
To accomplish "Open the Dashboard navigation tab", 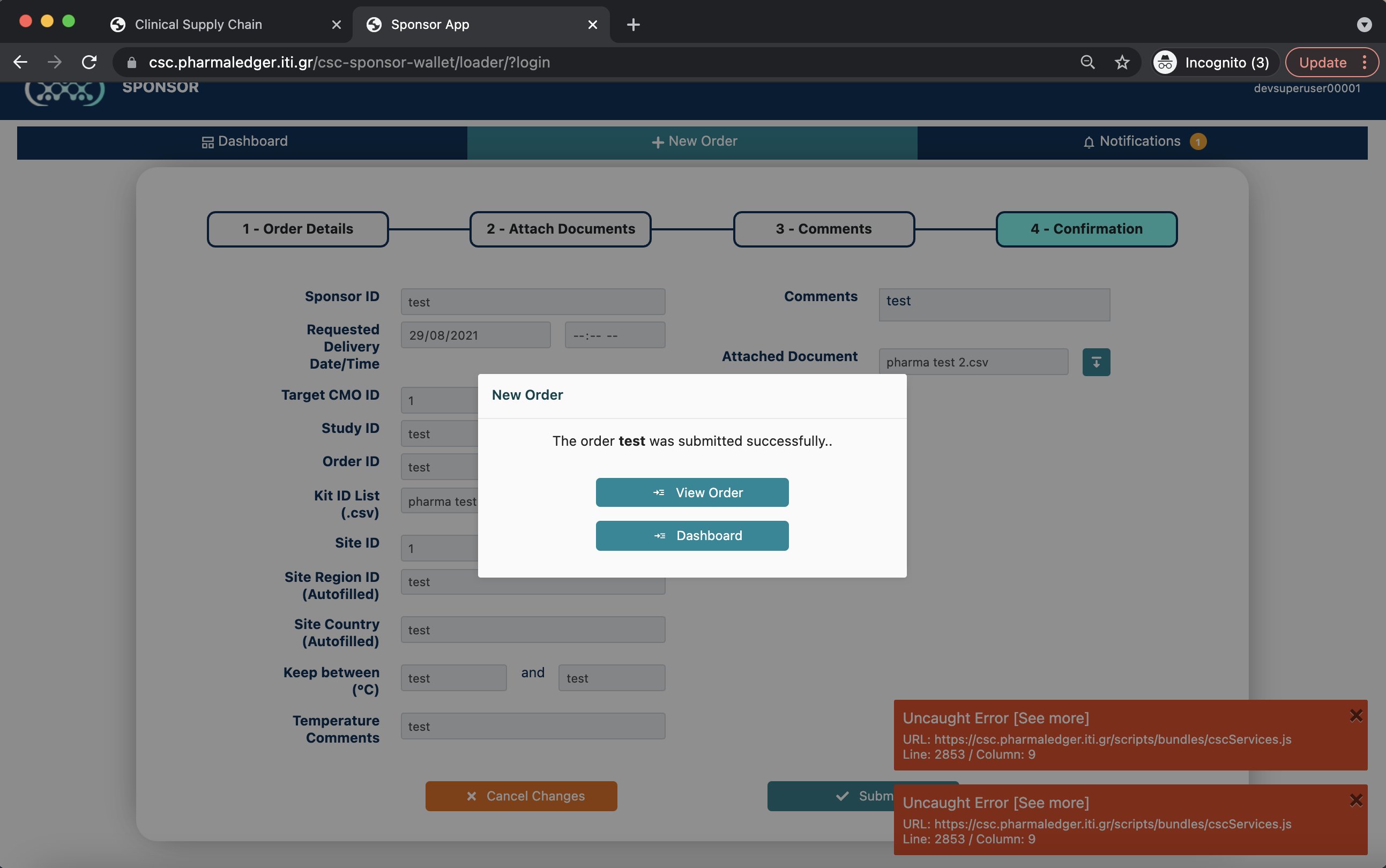I will click(x=242, y=142).
